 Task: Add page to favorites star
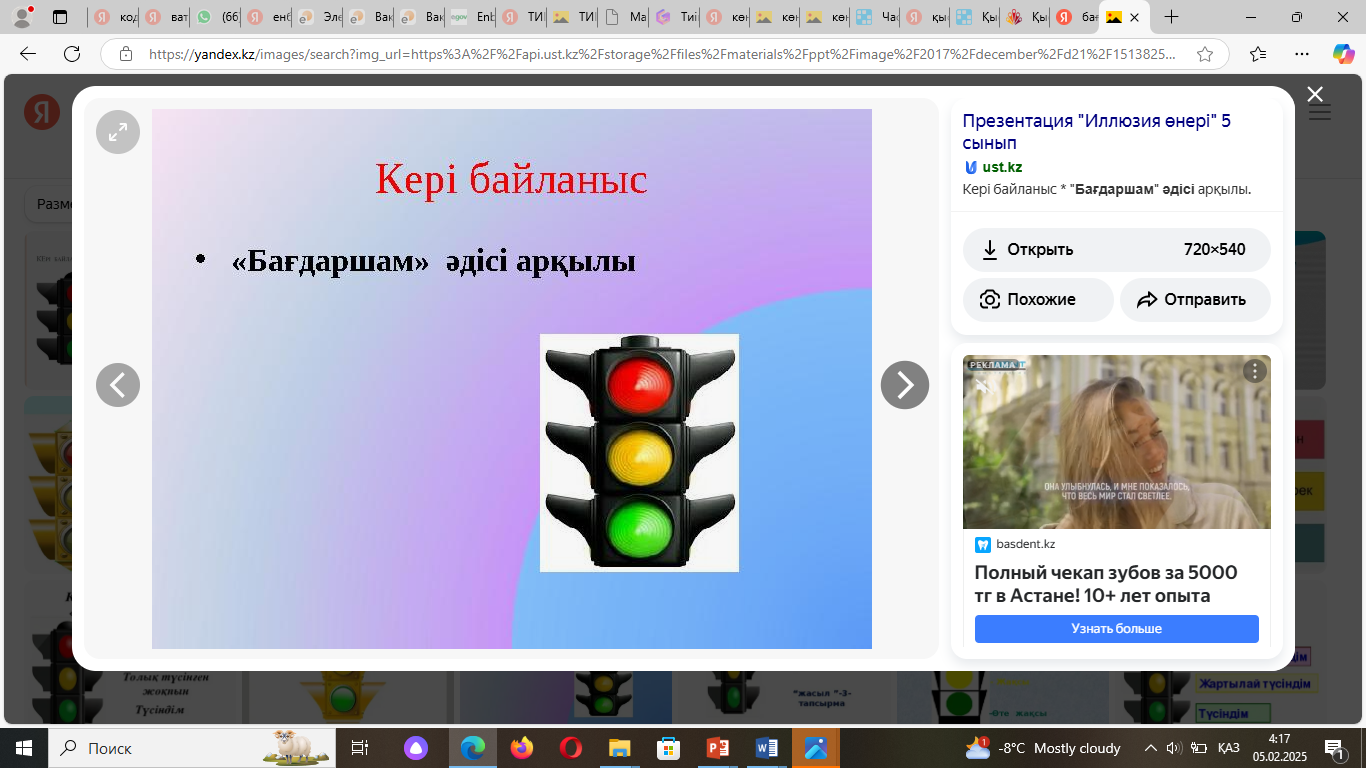[x=1205, y=55]
